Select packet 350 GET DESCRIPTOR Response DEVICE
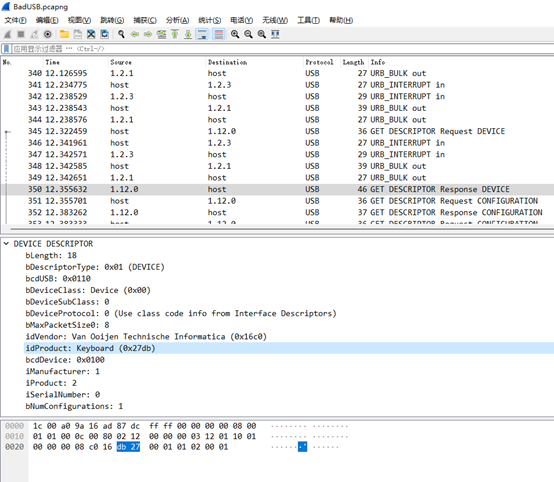Image resolution: width=554 pixels, height=482 pixels. coord(277,189)
